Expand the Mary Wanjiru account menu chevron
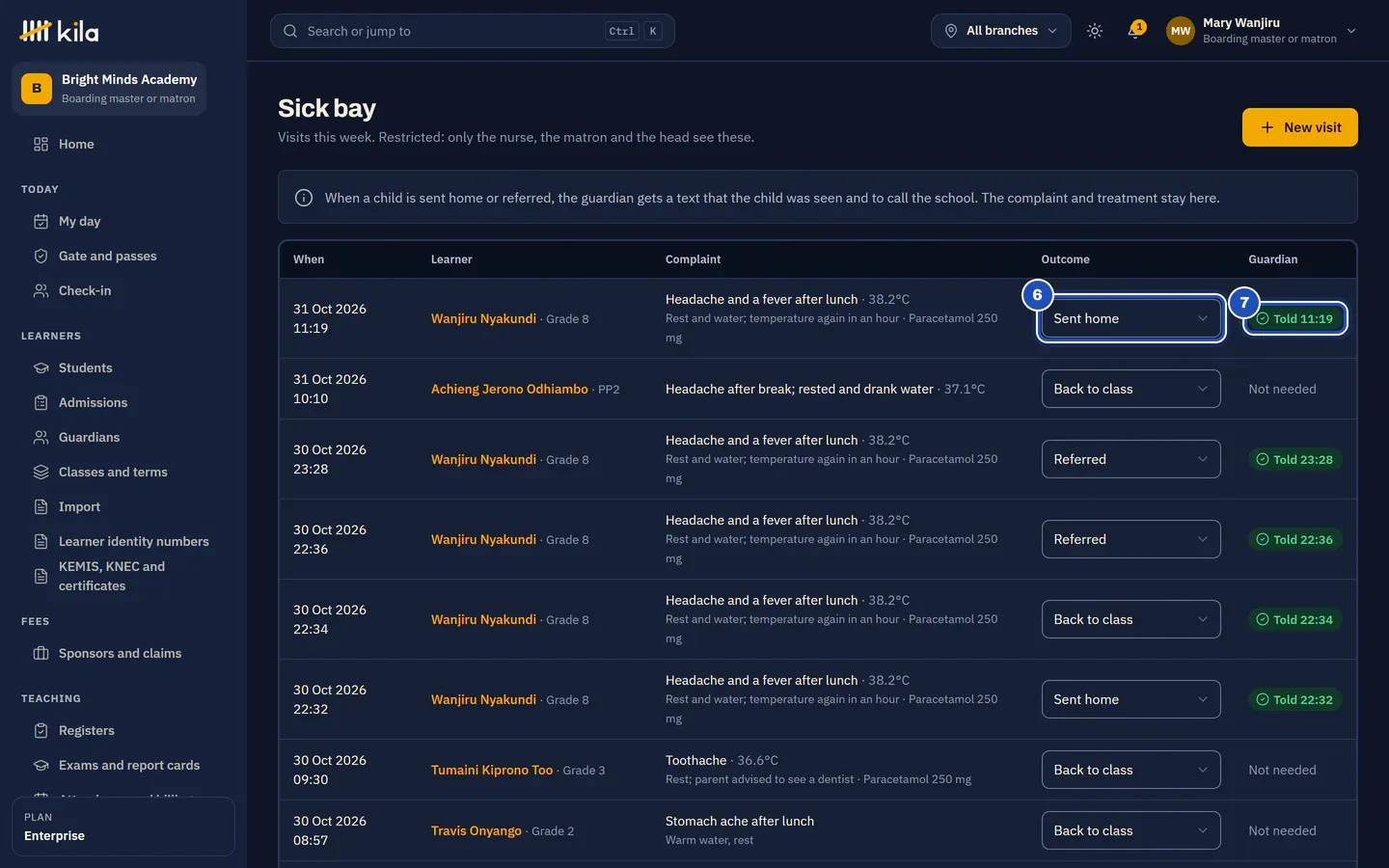The image size is (1389, 868). click(1351, 31)
